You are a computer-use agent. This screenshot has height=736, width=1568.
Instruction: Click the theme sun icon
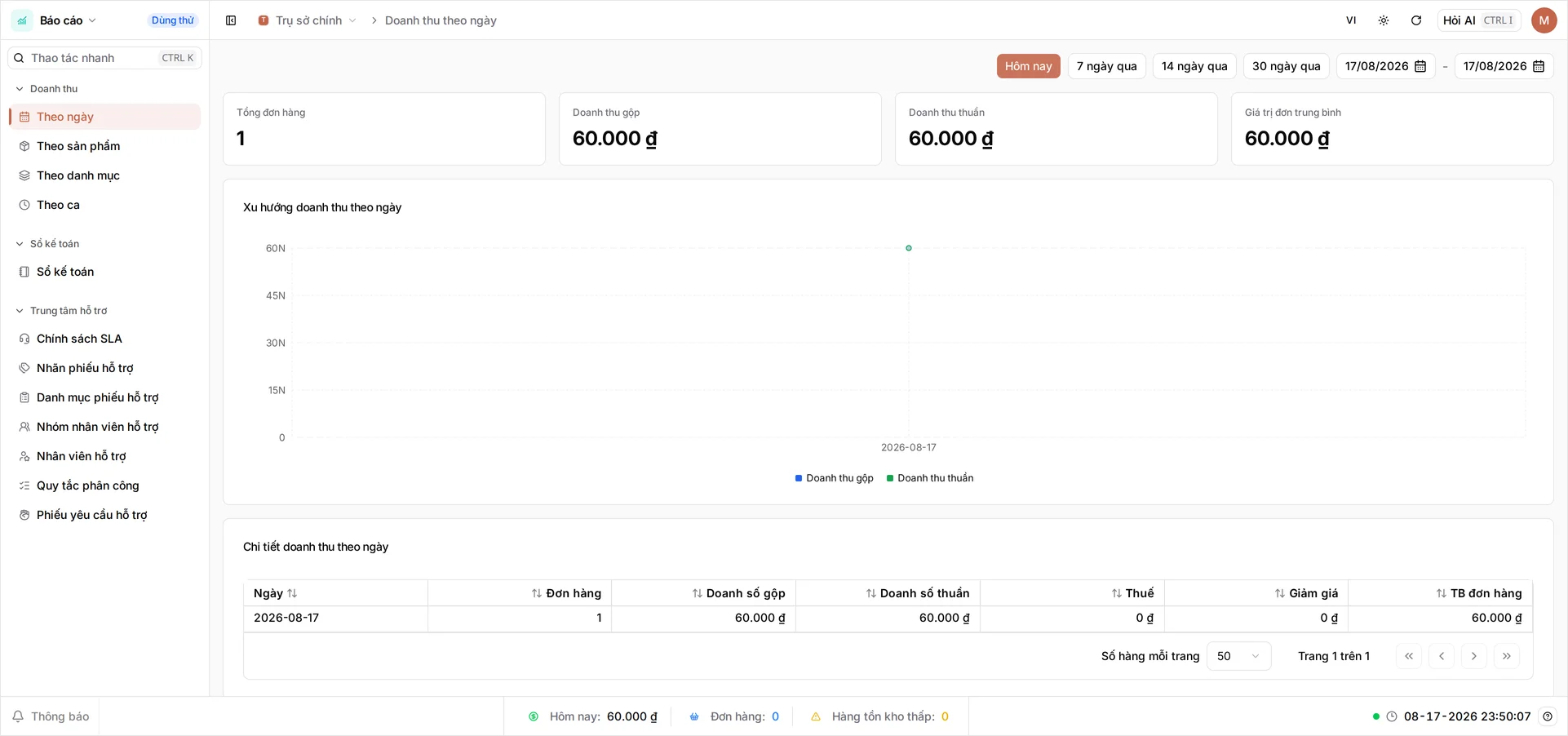1384,20
